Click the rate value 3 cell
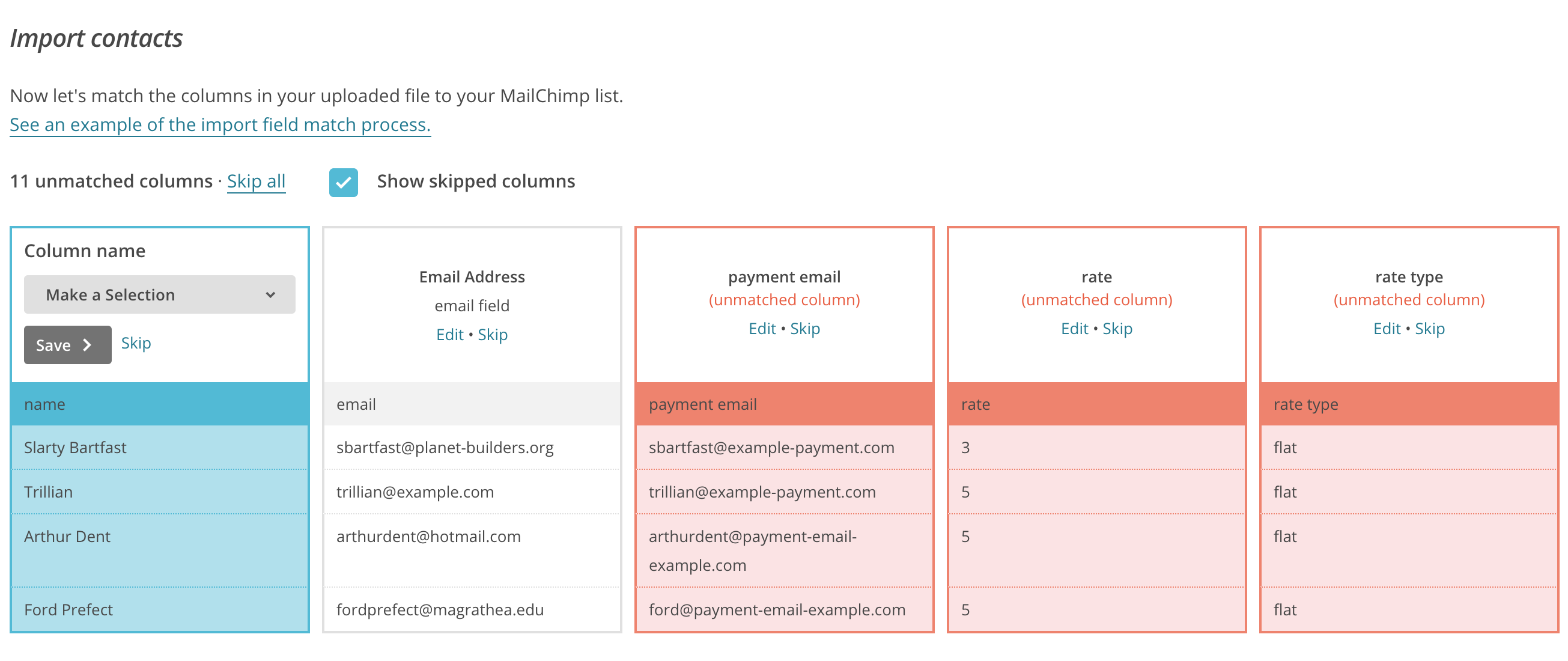 tap(1097, 447)
